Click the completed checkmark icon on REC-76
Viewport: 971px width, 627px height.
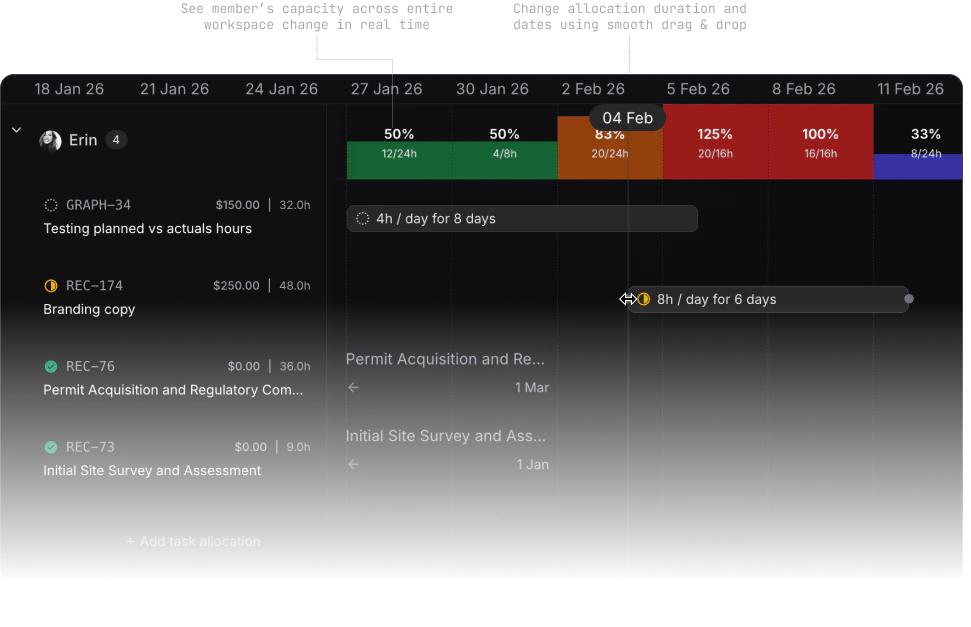(51, 366)
